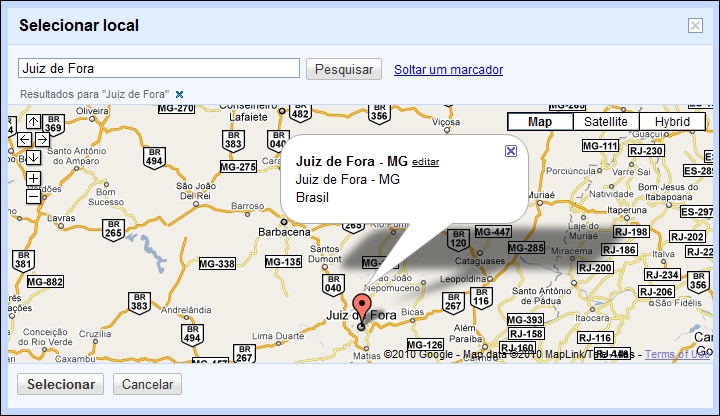Open the Terms of Use link
Viewport: 720px width, 416px height.
point(678,354)
